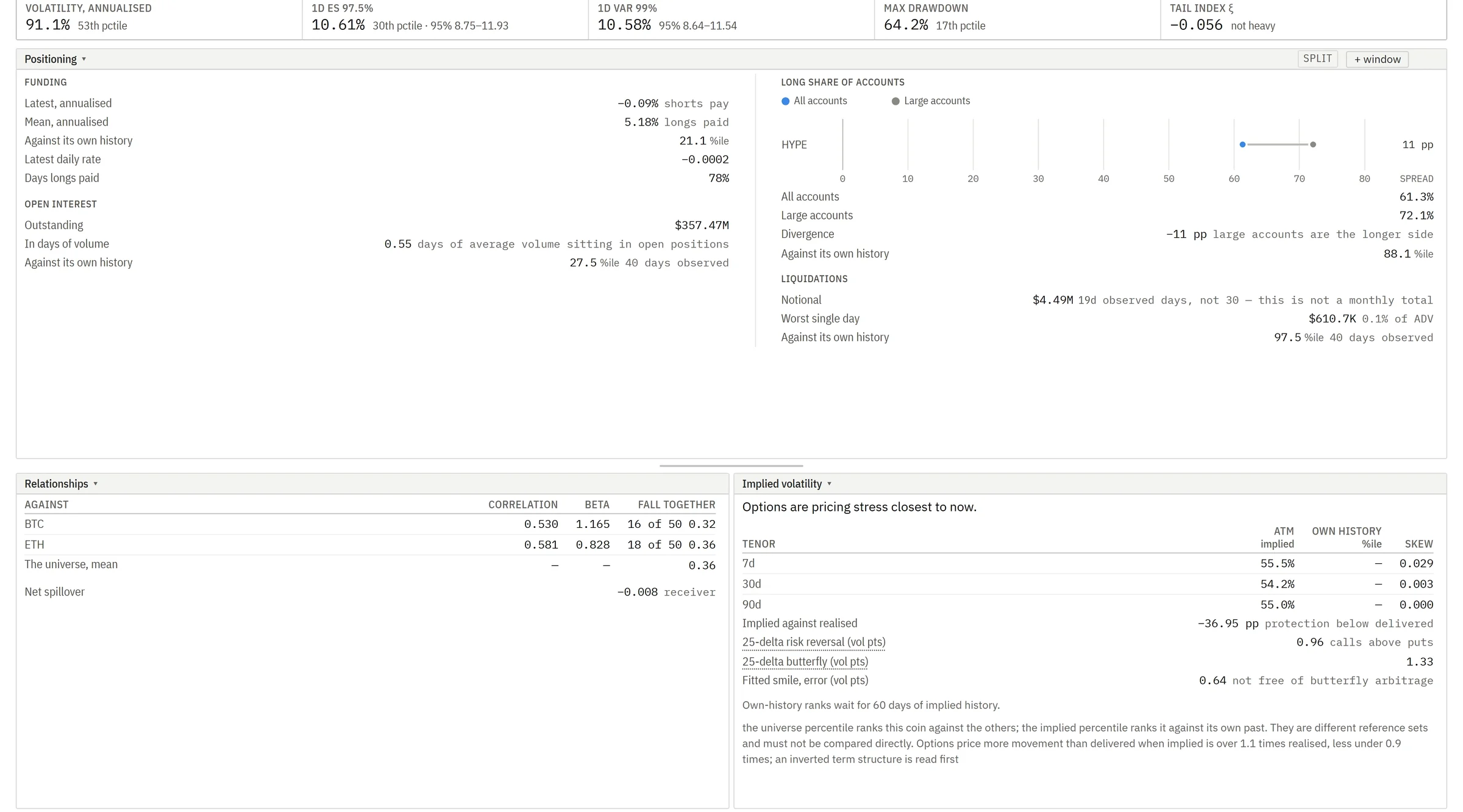
Task: Open the Relationships panel dropdown
Action: coord(61,483)
